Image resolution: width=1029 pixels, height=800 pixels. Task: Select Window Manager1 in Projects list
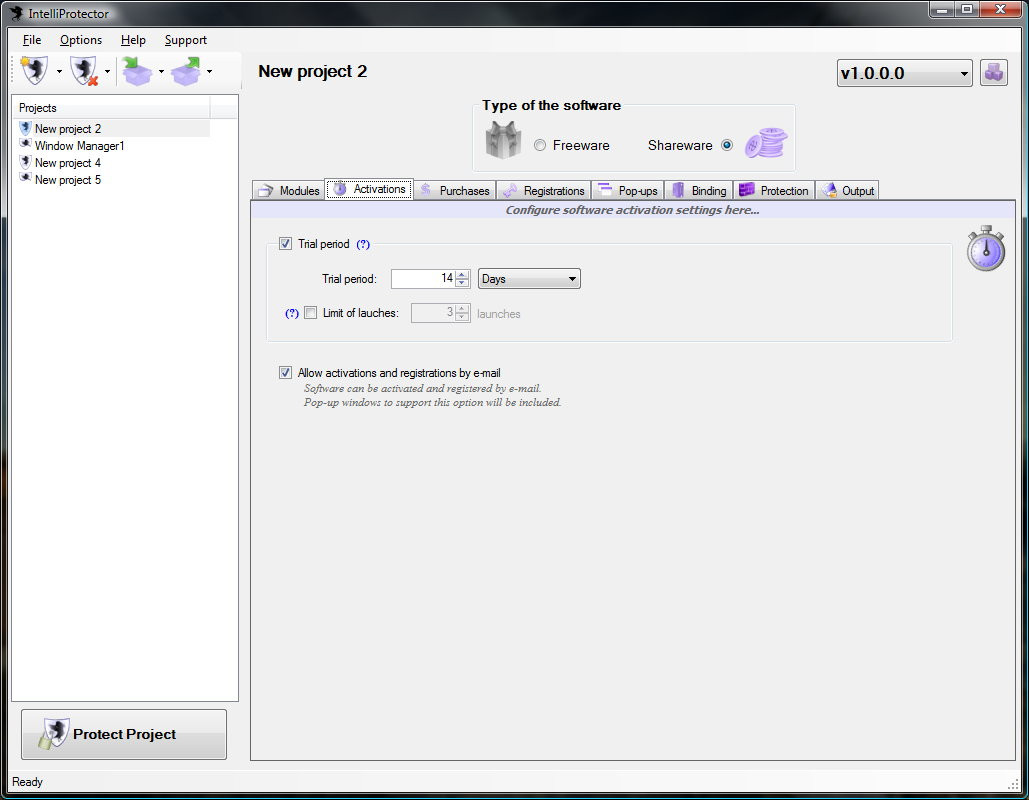[79, 146]
